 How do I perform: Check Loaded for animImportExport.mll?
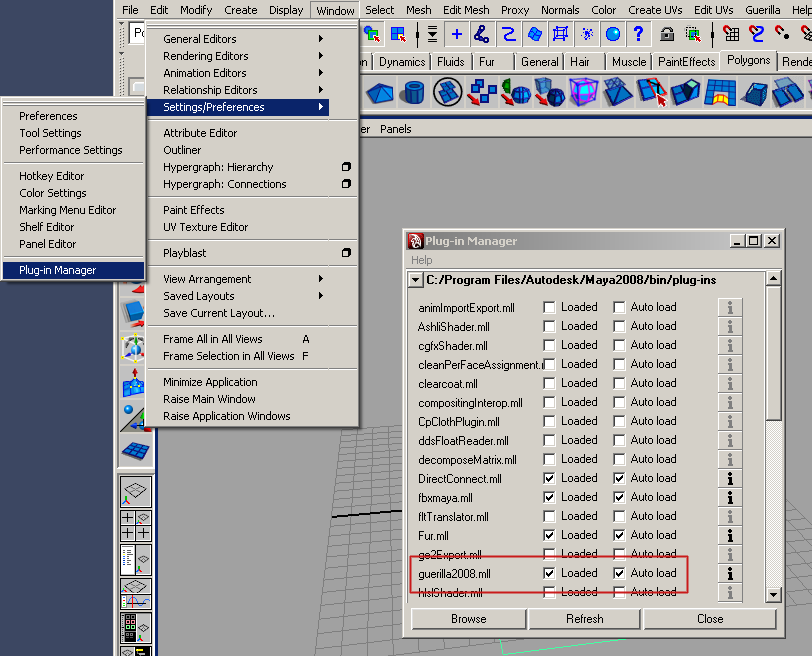549,307
